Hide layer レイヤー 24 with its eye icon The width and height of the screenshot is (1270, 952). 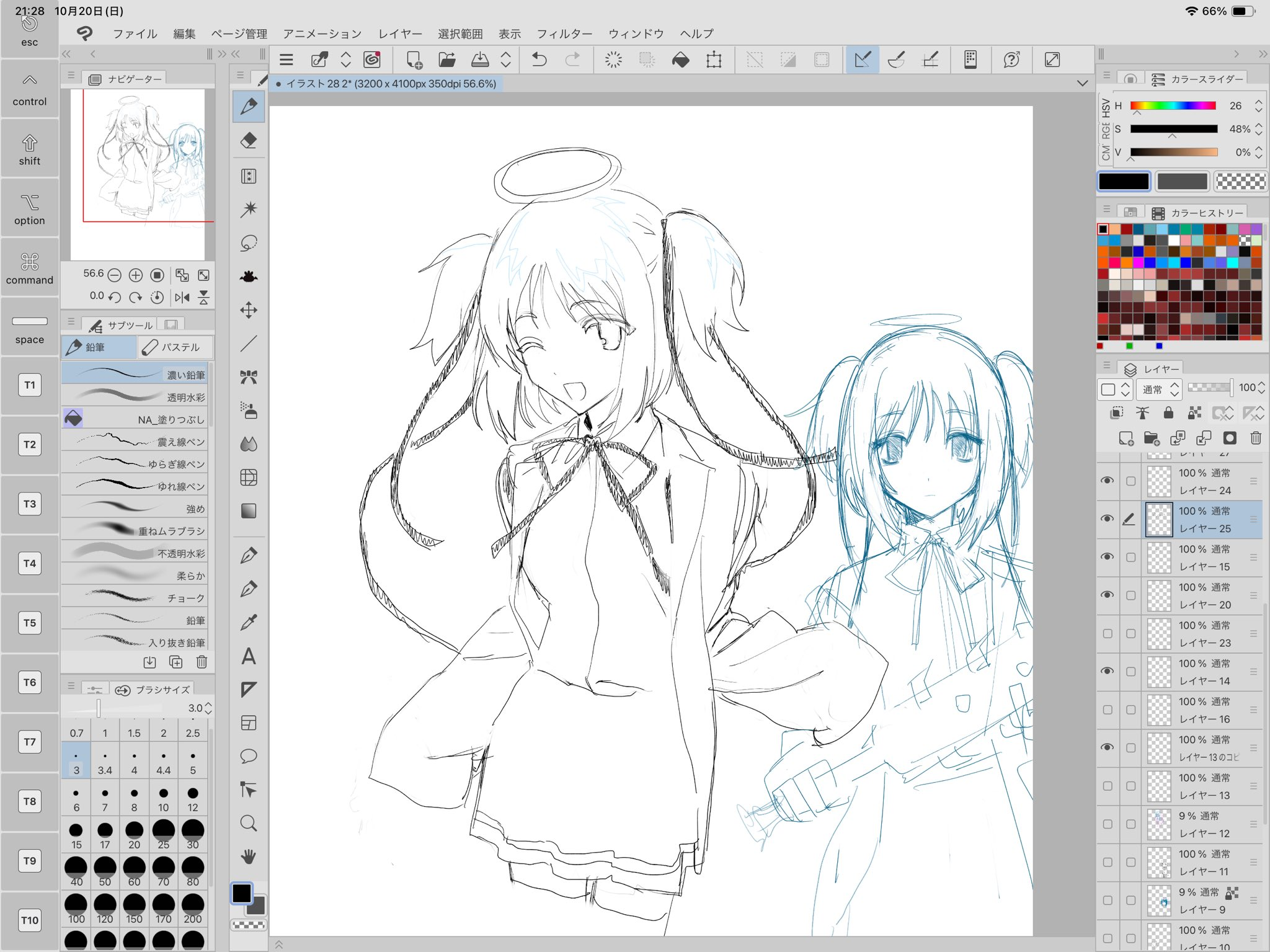pos(1108,481)
